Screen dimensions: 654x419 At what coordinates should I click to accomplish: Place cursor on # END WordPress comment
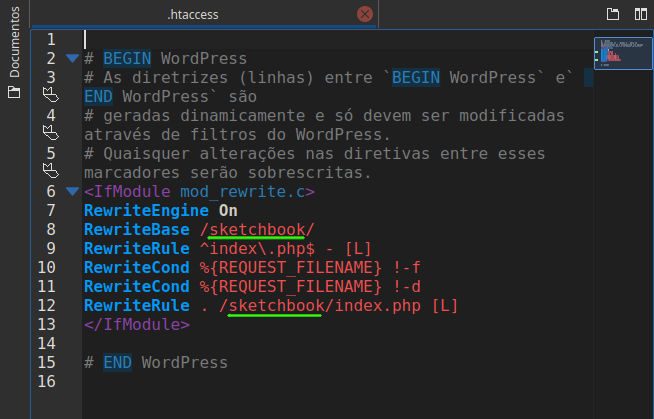pos(156,362)
